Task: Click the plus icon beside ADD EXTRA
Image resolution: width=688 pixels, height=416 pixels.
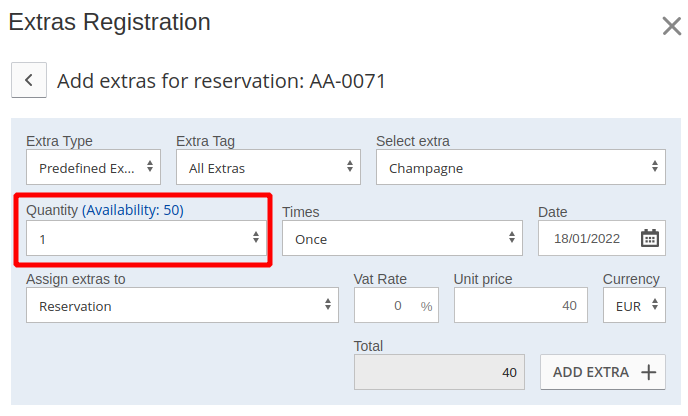Action: click(x=648, y=372)
